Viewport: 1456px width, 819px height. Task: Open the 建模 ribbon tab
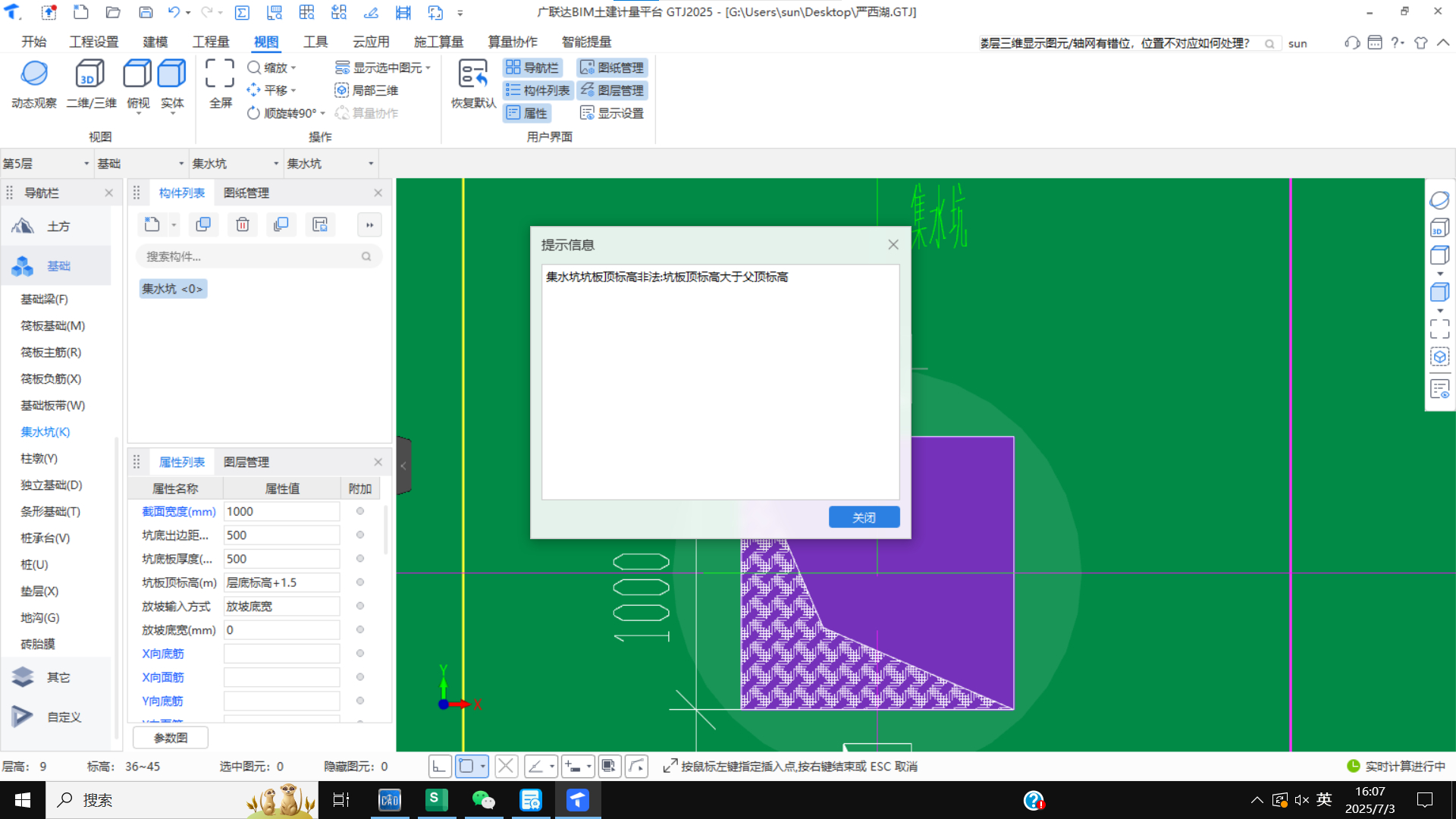155,42
